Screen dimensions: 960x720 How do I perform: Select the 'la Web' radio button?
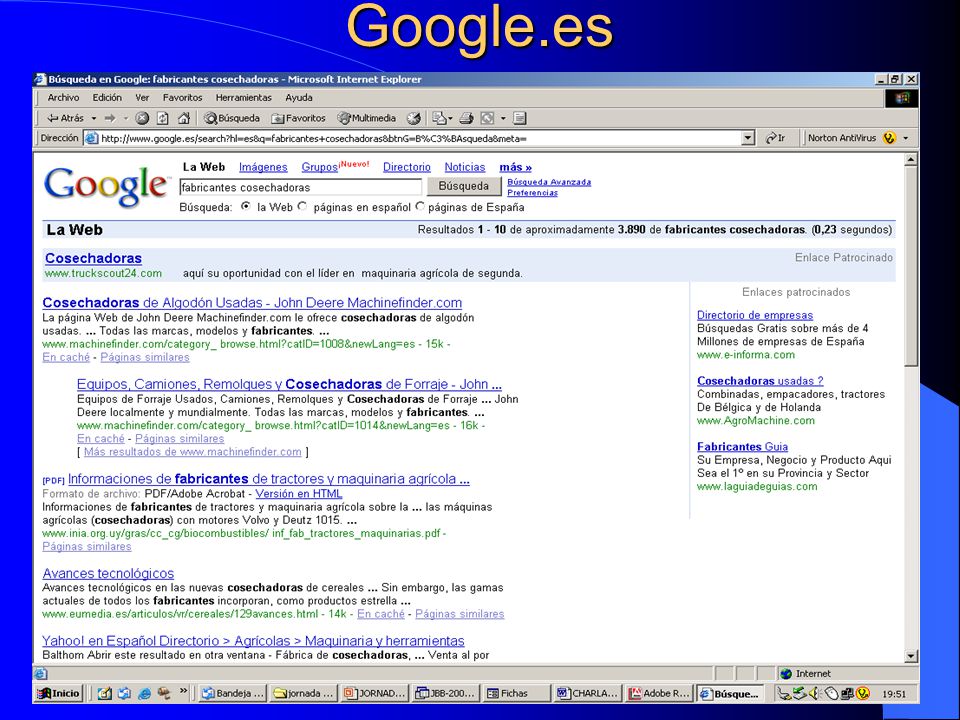246,206
